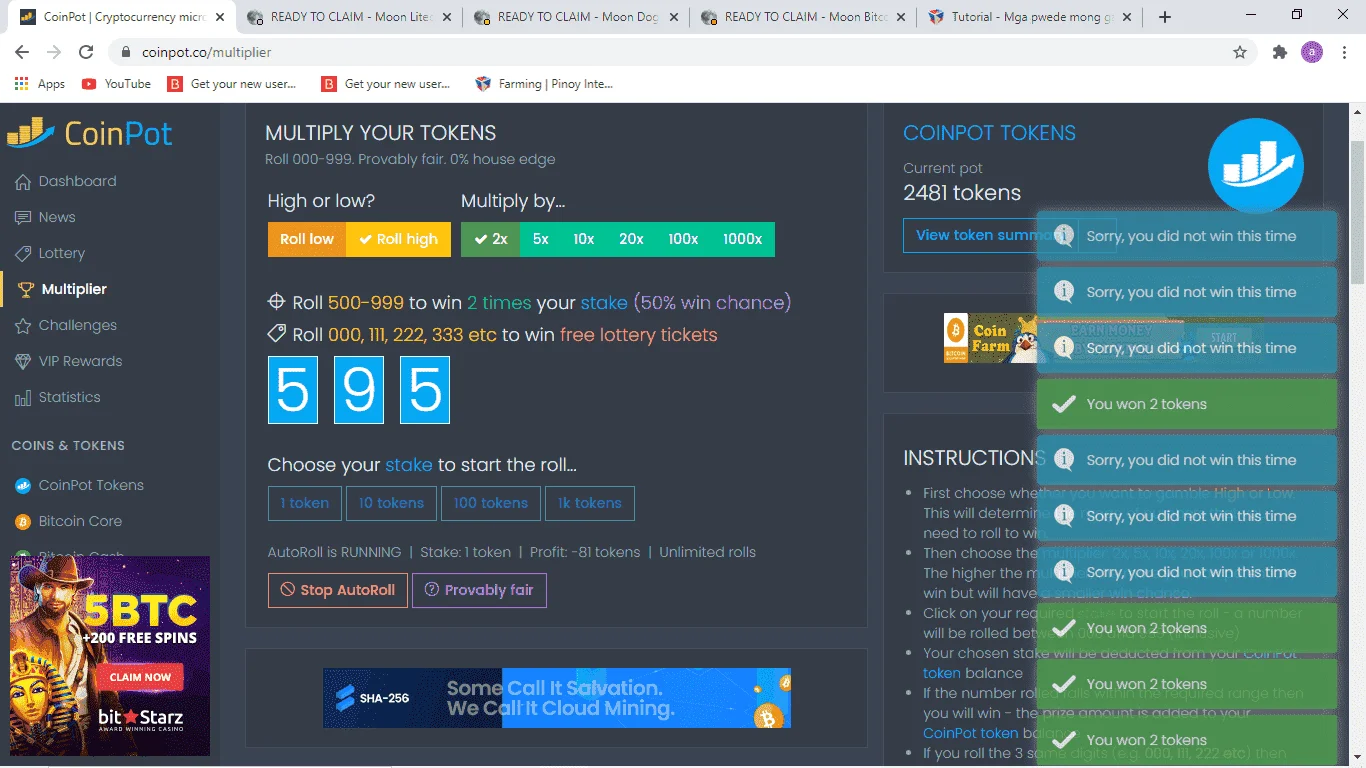Open the Farming Pinoy bookmark
This screenshot has width=1366, height=768.
[544, 84]
